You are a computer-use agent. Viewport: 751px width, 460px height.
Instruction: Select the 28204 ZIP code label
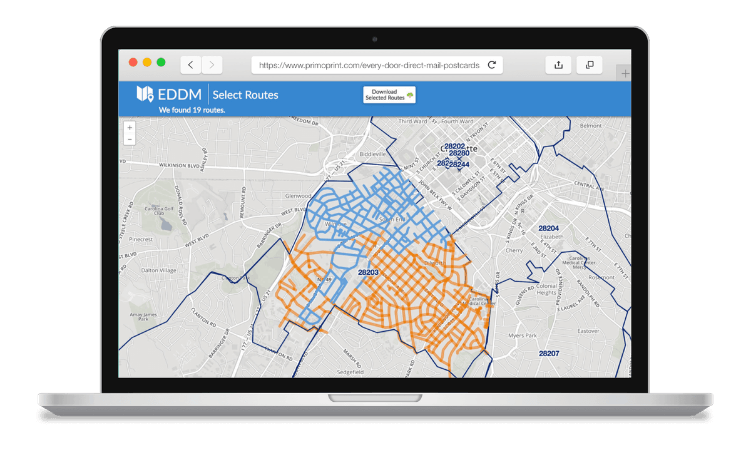coord(548,228)
